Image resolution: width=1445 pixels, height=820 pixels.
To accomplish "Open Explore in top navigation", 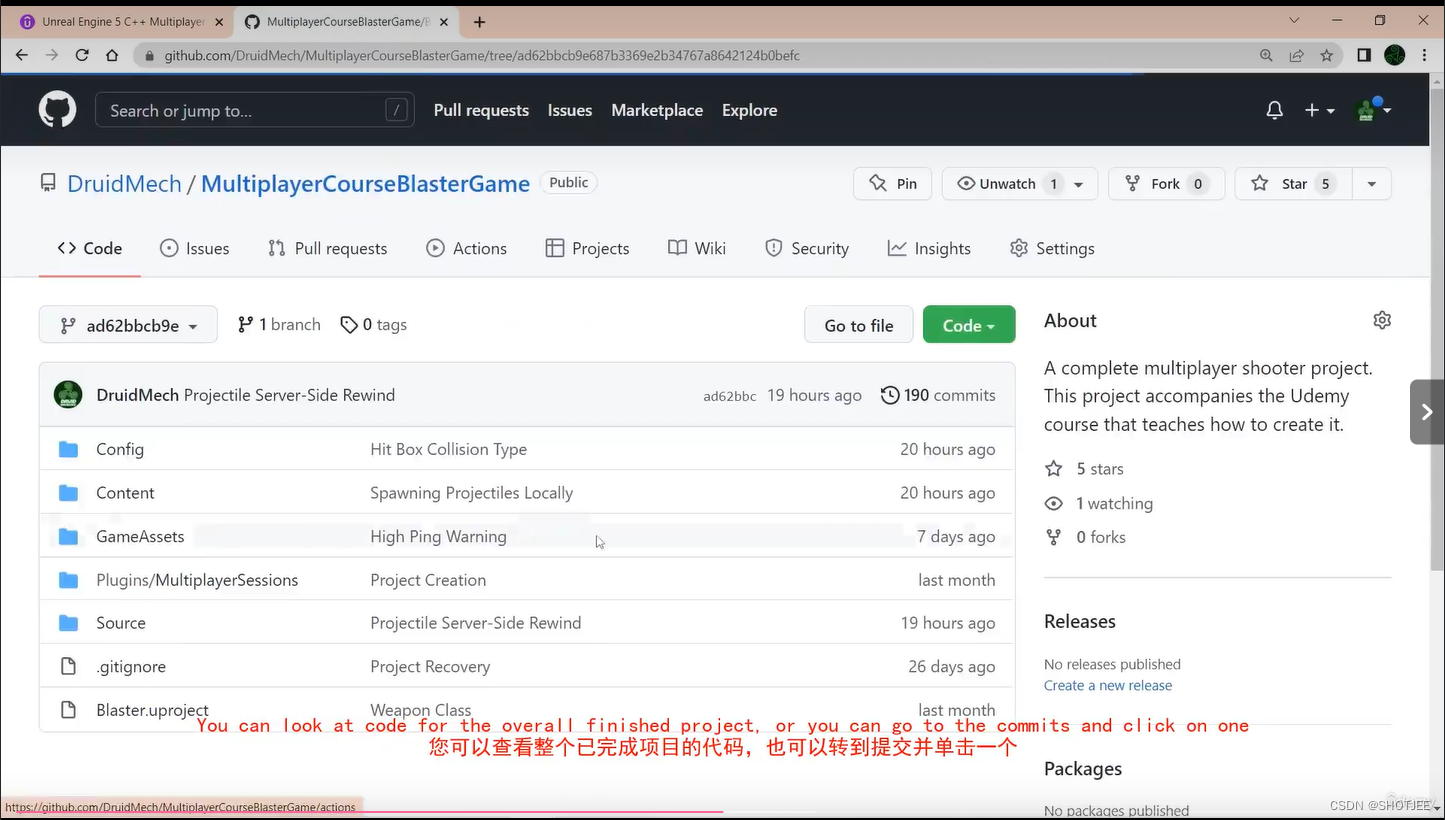I will 750,111.
